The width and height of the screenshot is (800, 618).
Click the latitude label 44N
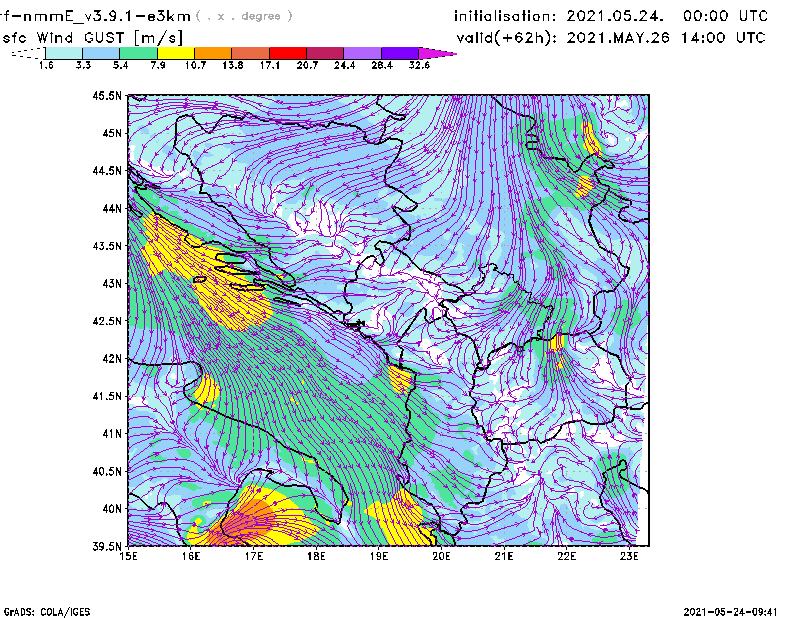click(112, 208)
